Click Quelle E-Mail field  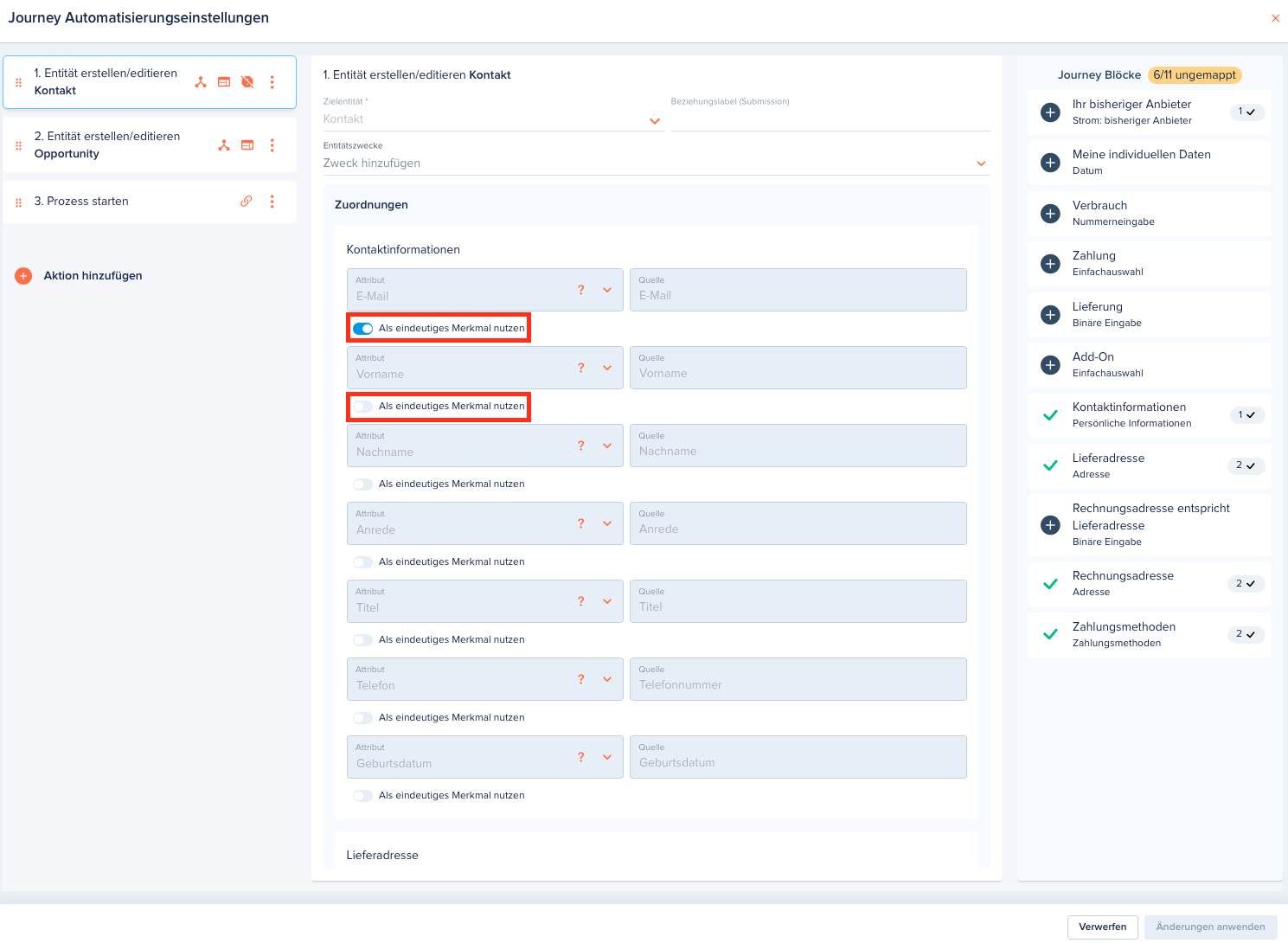click(x=798, y=290)
